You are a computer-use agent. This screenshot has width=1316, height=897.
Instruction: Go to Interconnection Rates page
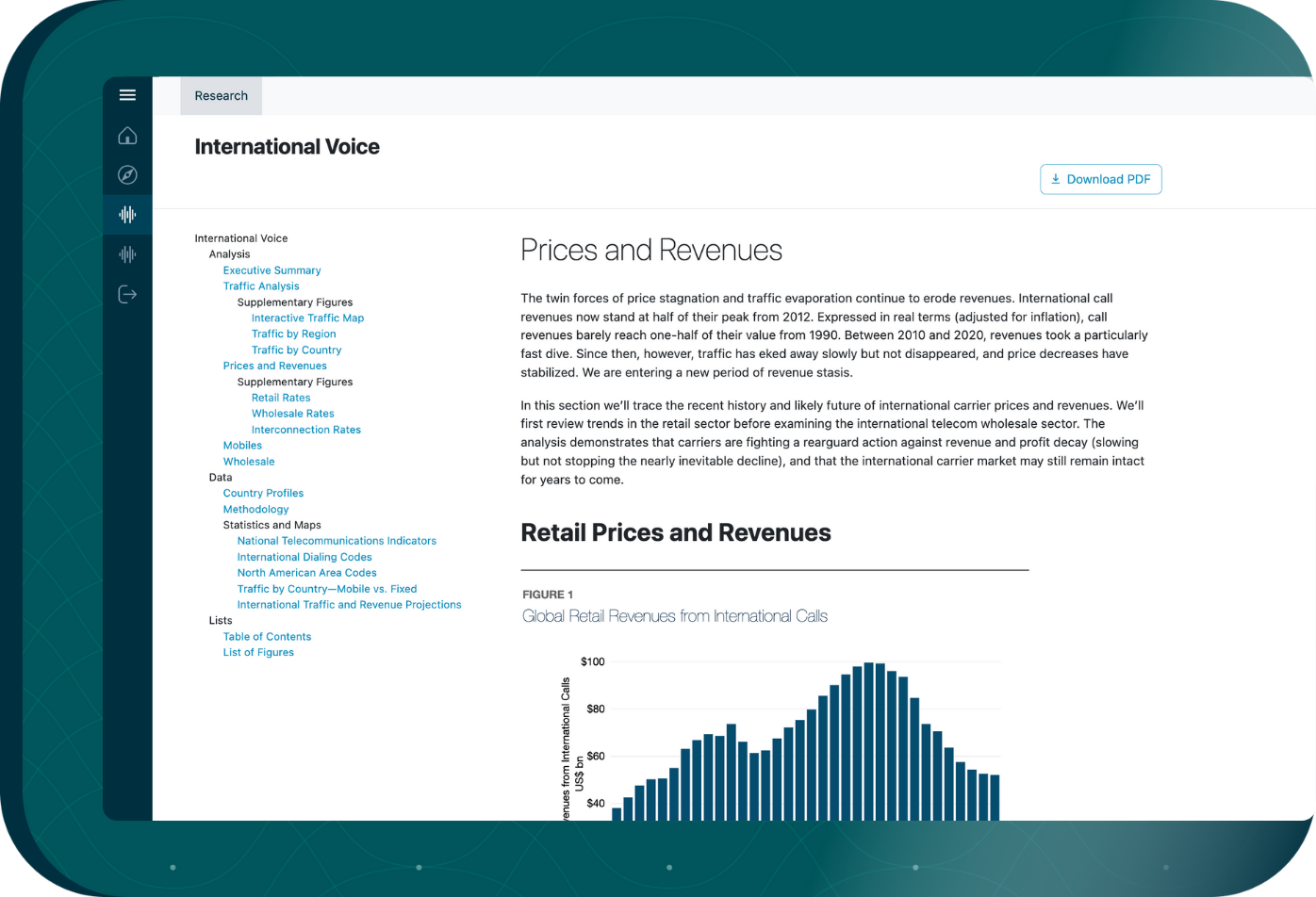click(x=305, y=430)
